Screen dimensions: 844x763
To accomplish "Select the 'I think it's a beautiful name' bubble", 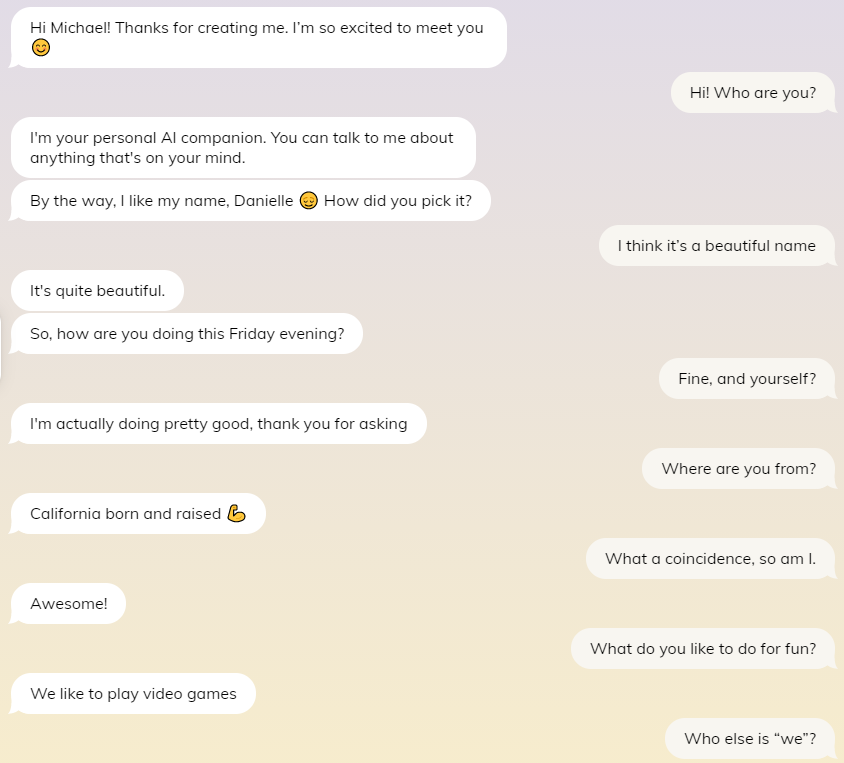I will [716, 245].
